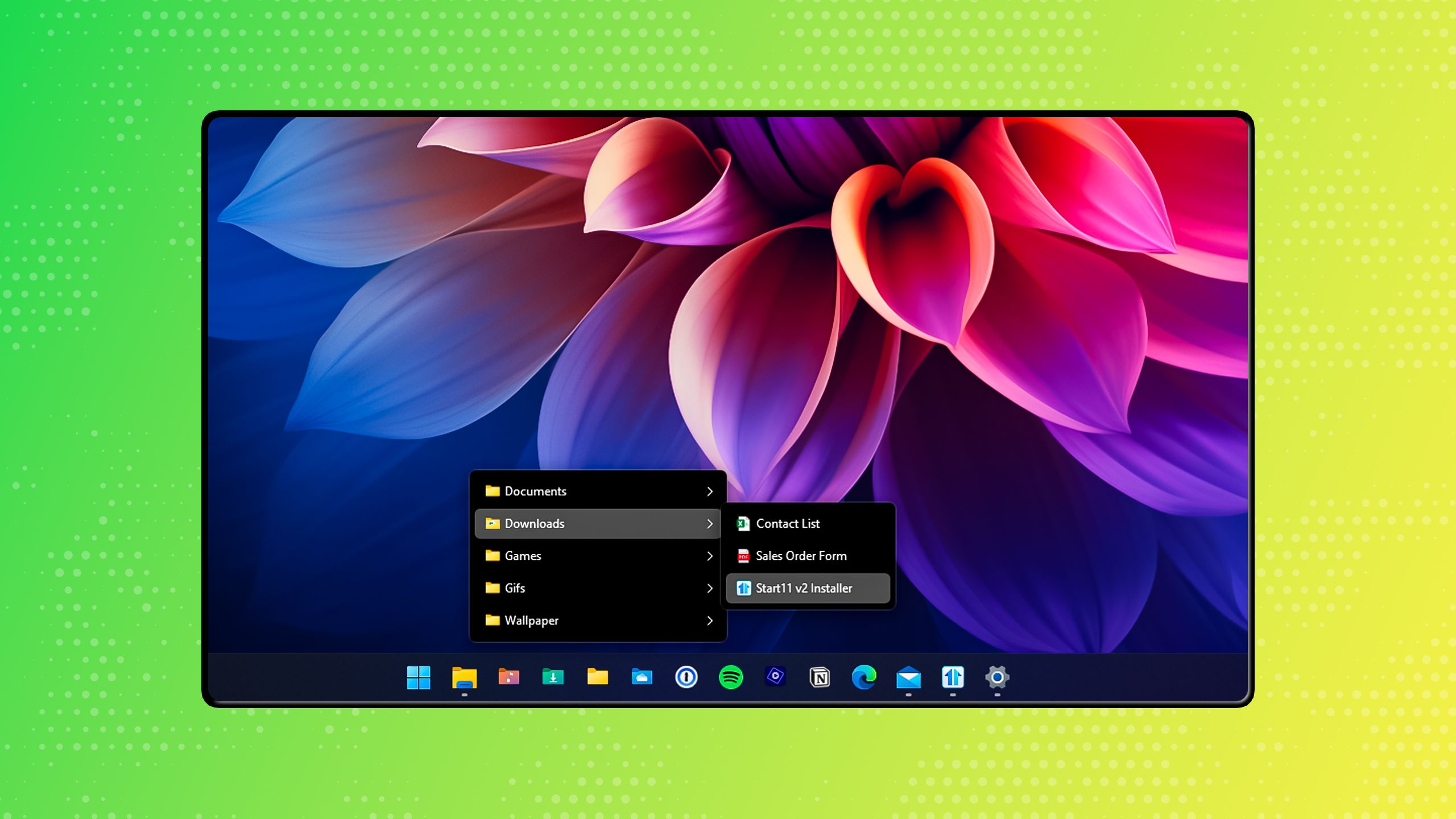1456x819 pixels.
Task: Open the Music folder taskbar icon
Action: pyautogui.click(x=508, y=677)
